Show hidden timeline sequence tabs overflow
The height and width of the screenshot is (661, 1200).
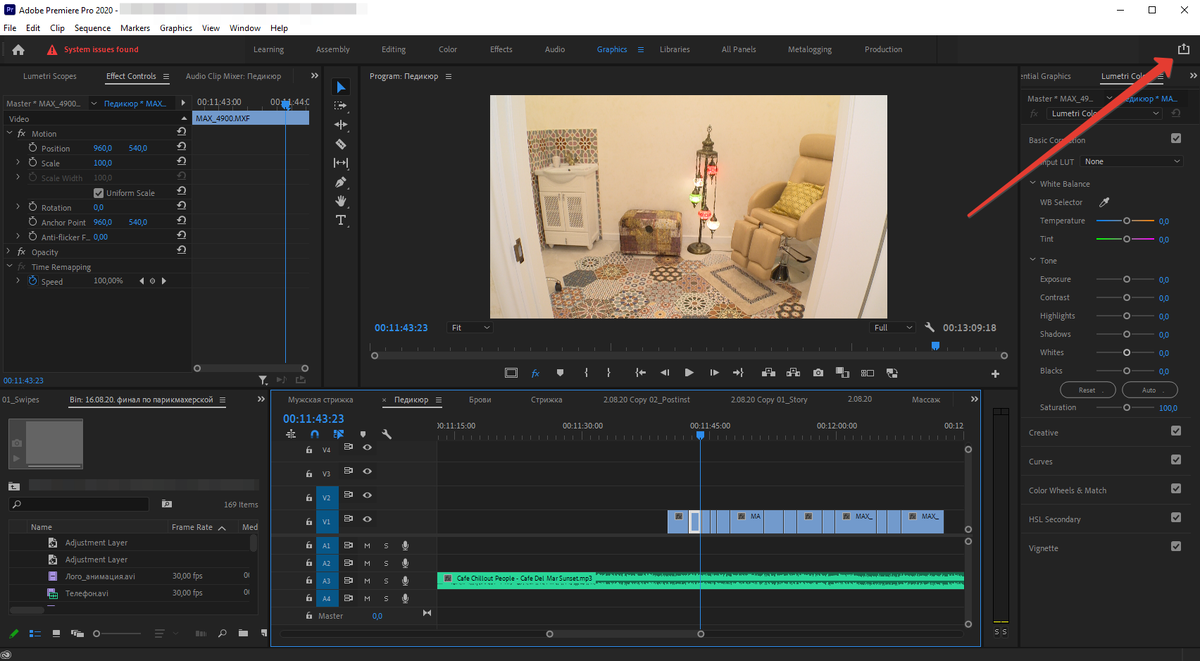976,399
